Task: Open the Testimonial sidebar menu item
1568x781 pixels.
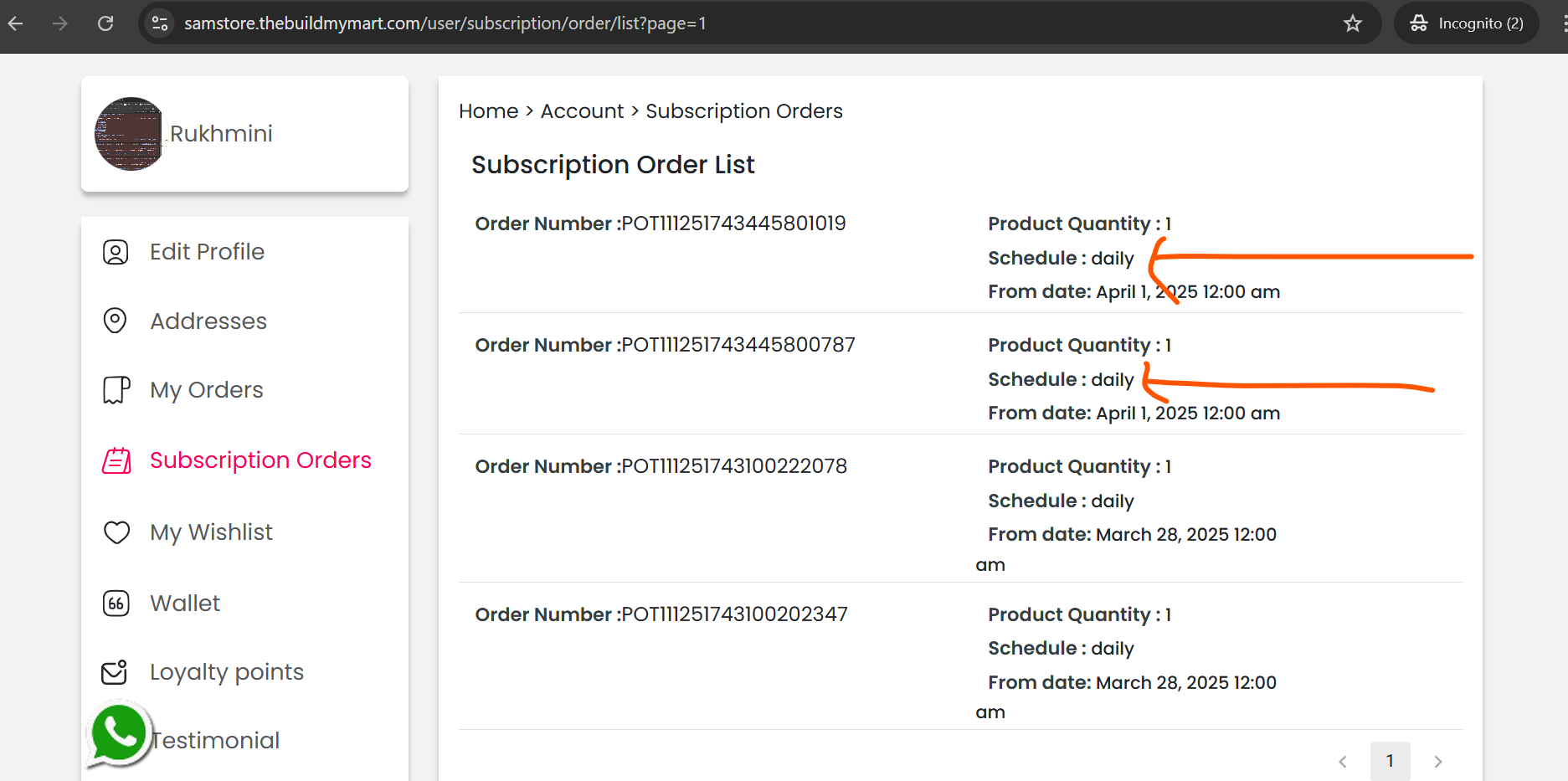Action: coord(215,741)
